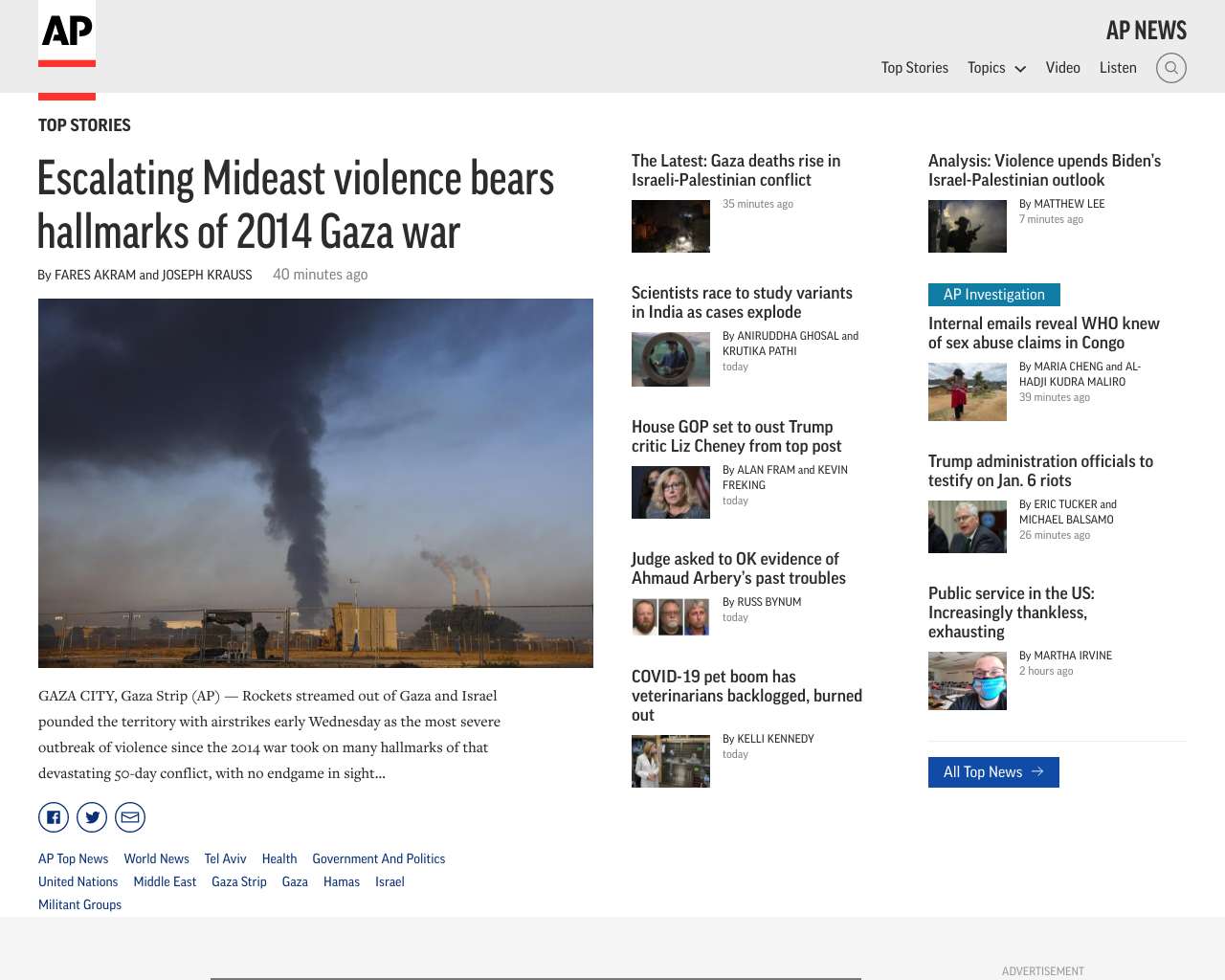Image resolution: width=1225 pixels, height=980 pixels.
Task: Open Listen in the navigation
Action: pyautogui.click(x=1118, y=68)
